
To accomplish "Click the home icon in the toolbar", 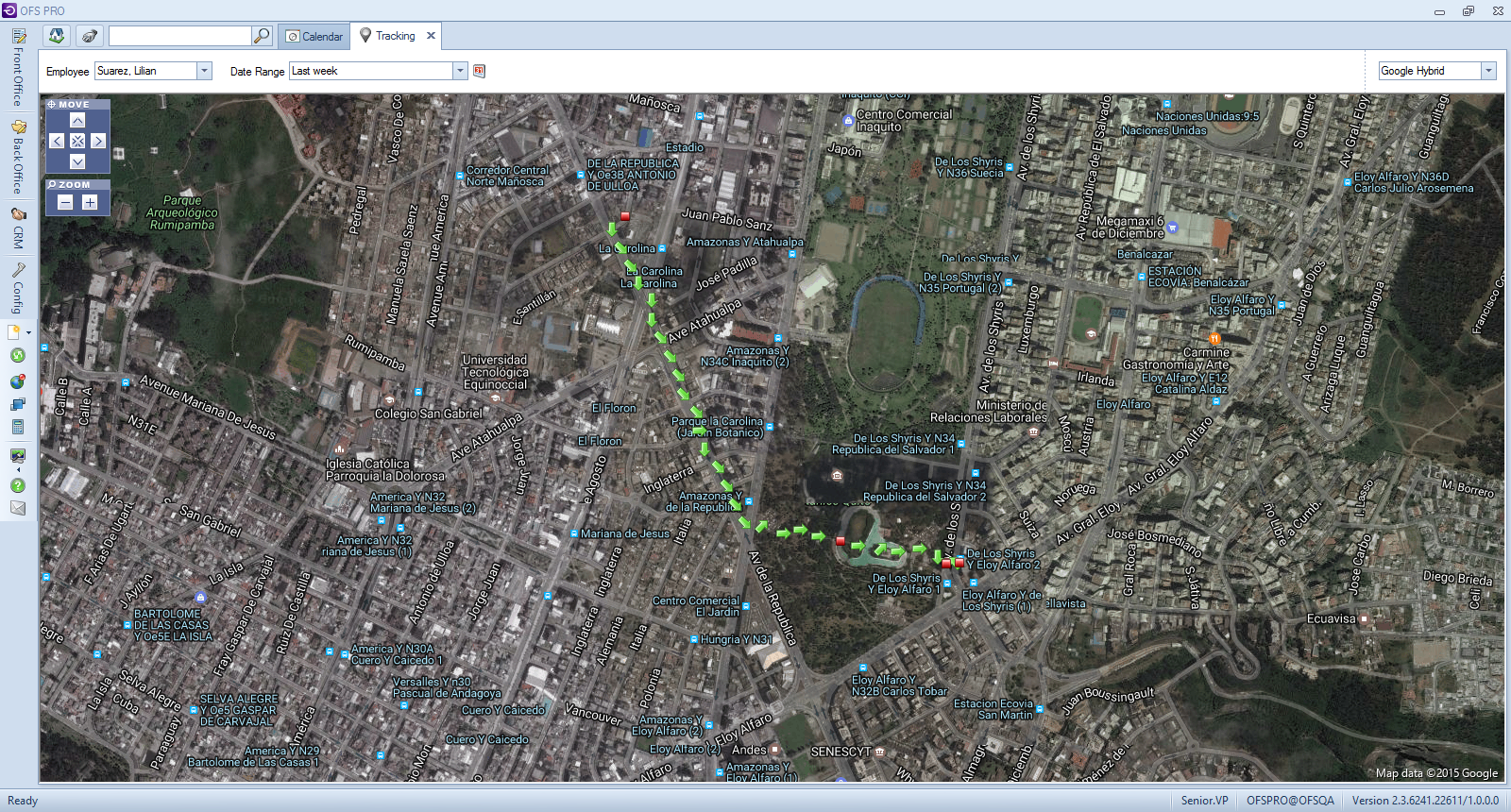I will (57, 36).
